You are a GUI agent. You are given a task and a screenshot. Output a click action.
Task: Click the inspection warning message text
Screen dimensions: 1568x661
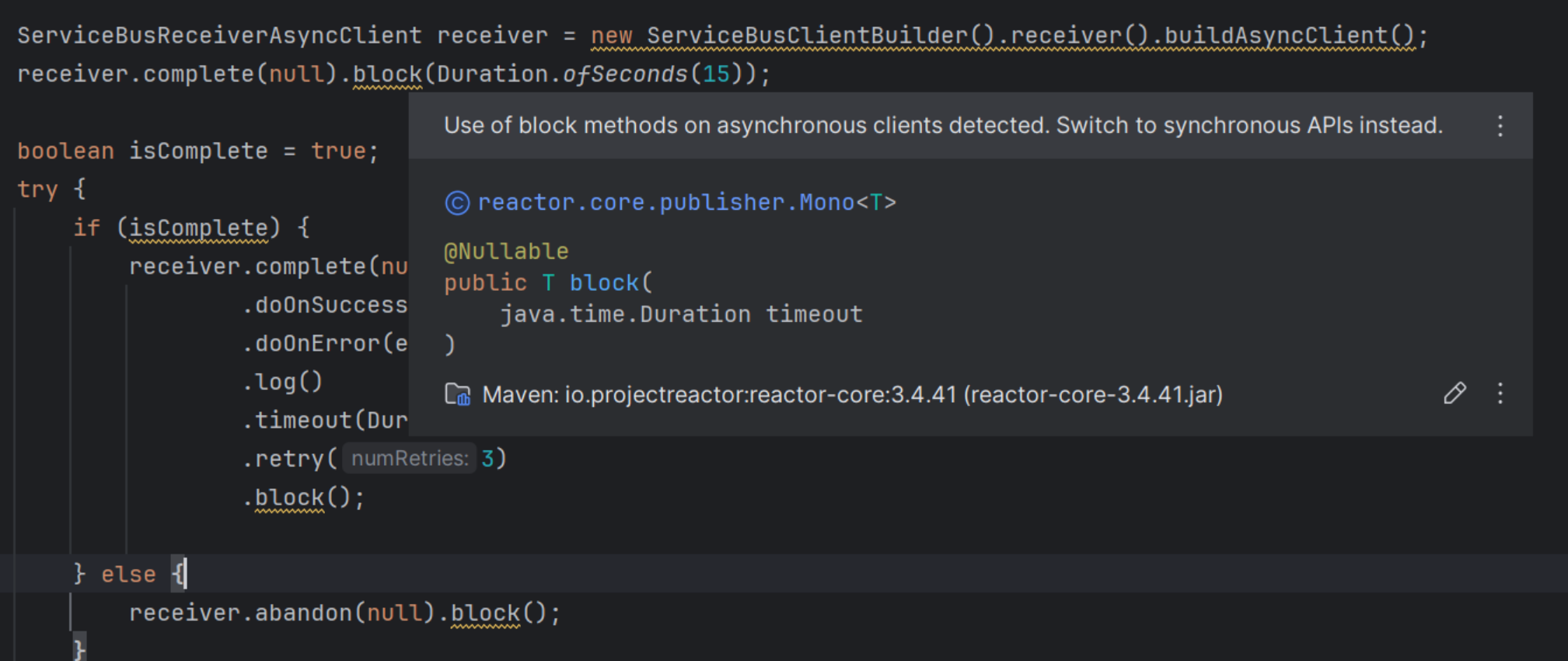[x=943, y=125]
